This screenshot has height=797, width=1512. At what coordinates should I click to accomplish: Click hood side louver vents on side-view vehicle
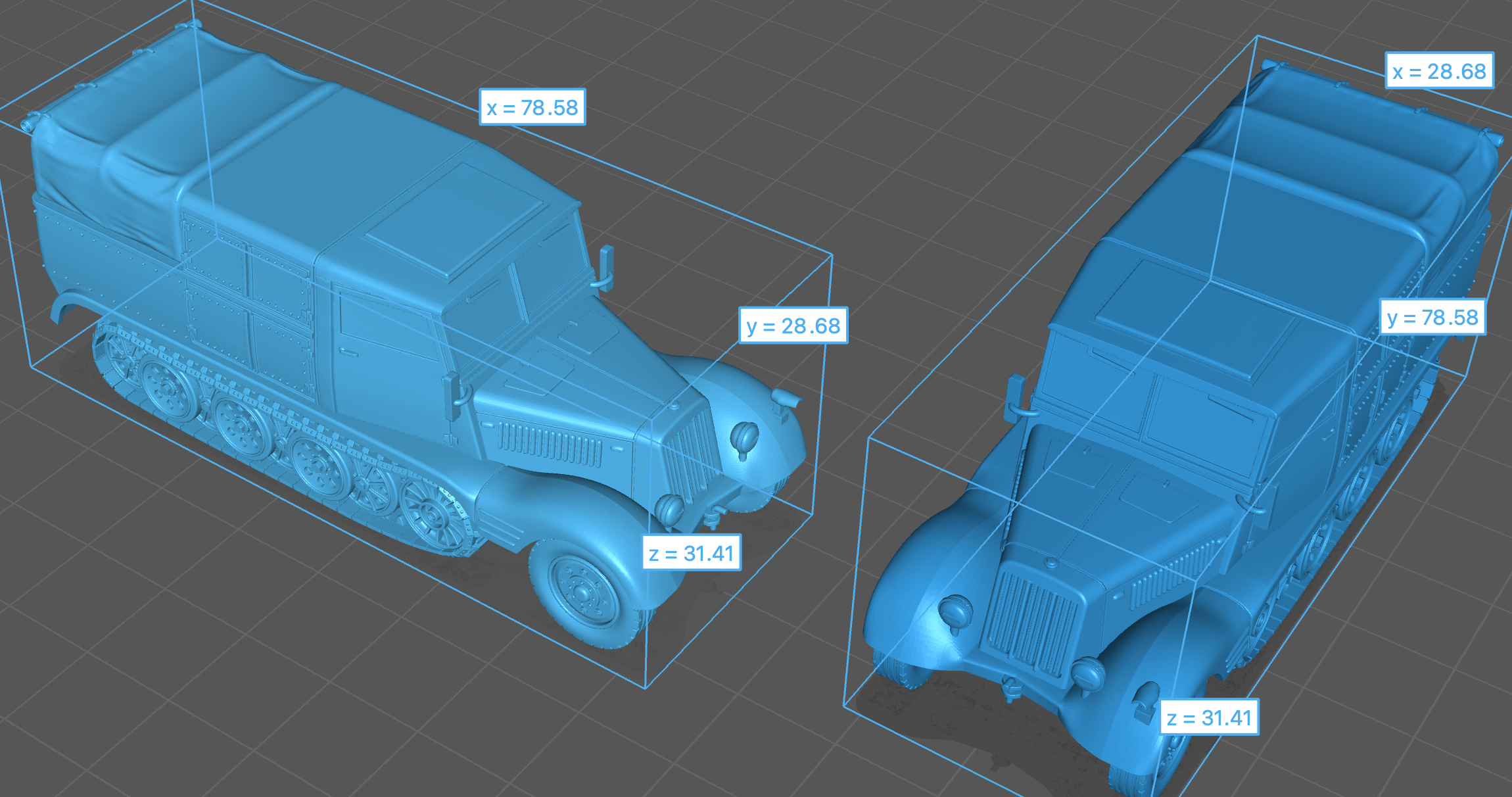549,443
